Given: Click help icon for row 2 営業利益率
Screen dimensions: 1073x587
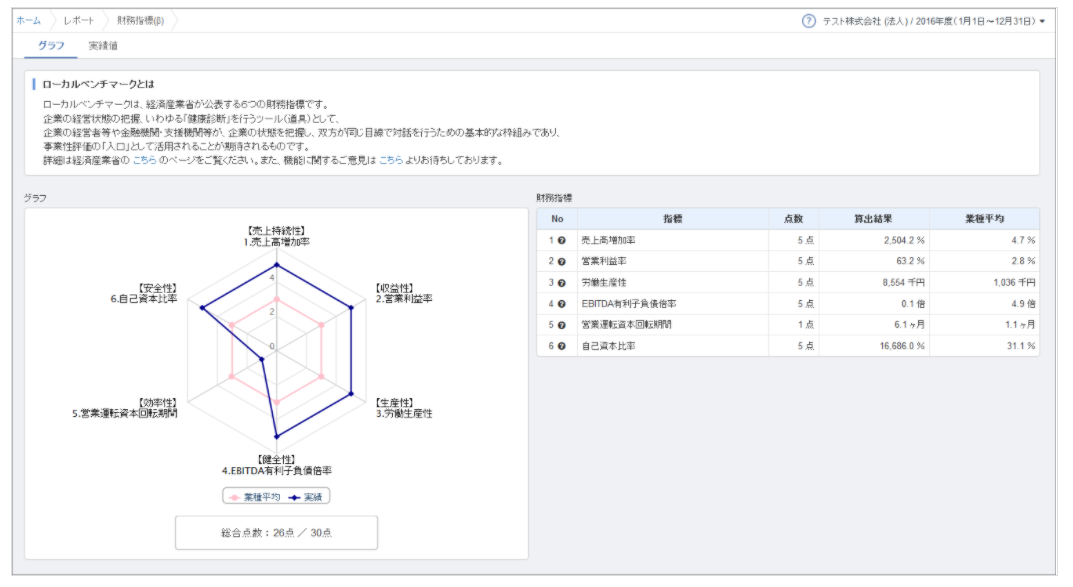Looking at the screenshot, I should 562,262.
